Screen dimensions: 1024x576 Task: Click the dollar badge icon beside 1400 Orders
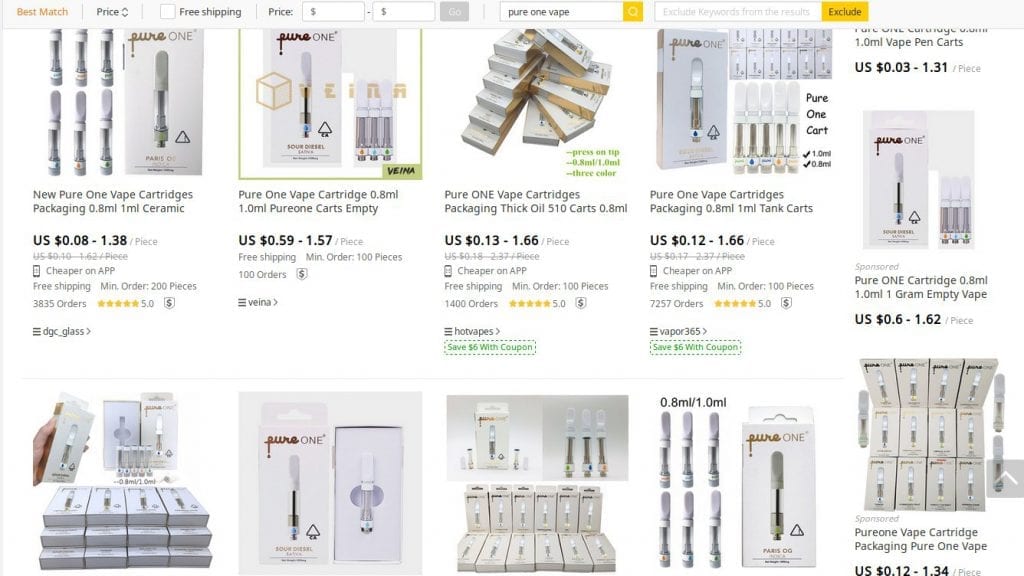pyautogui.click(x=580, y=304)
